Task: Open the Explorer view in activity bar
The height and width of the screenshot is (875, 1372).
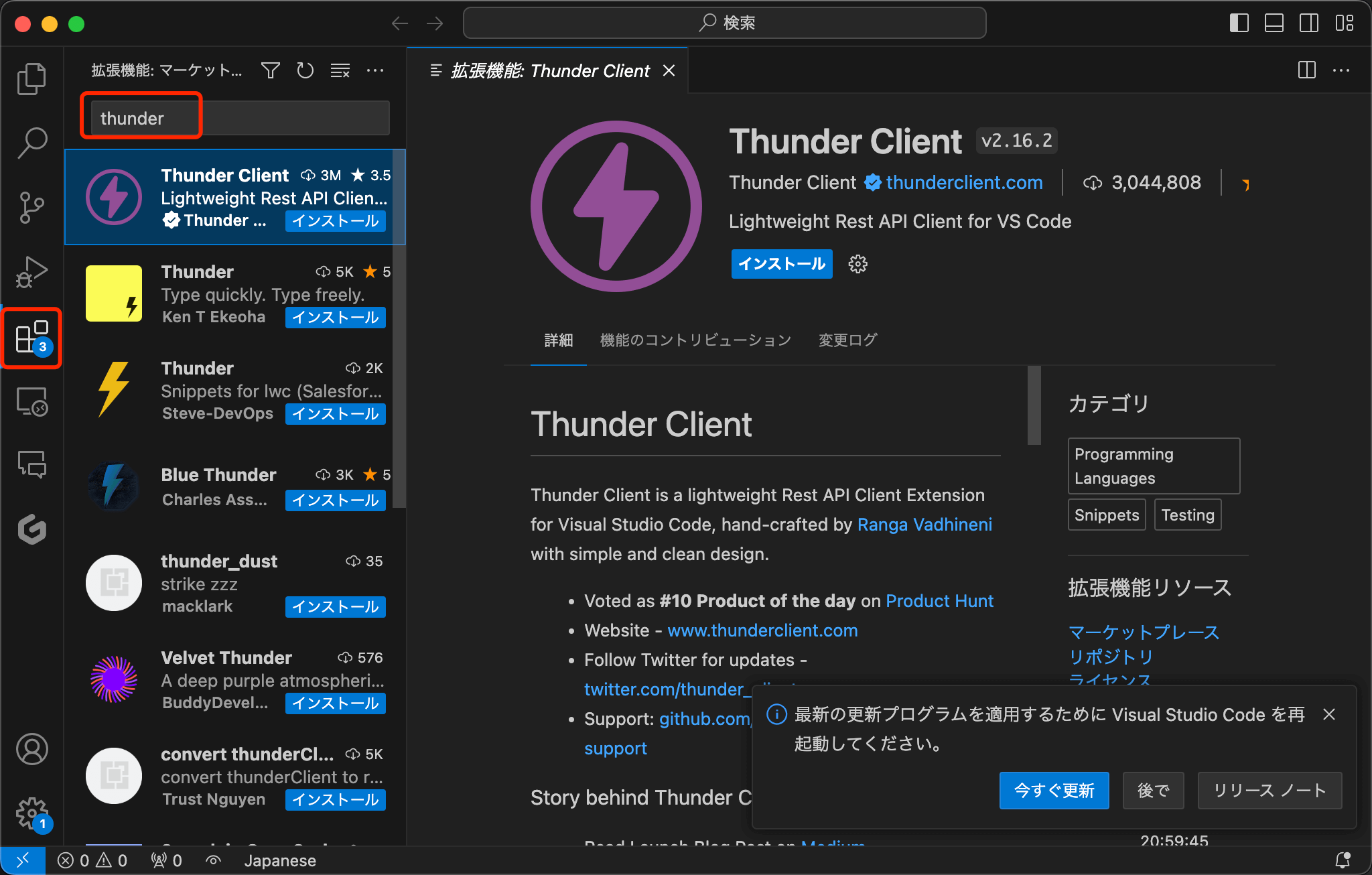Action: pos(31,79)
